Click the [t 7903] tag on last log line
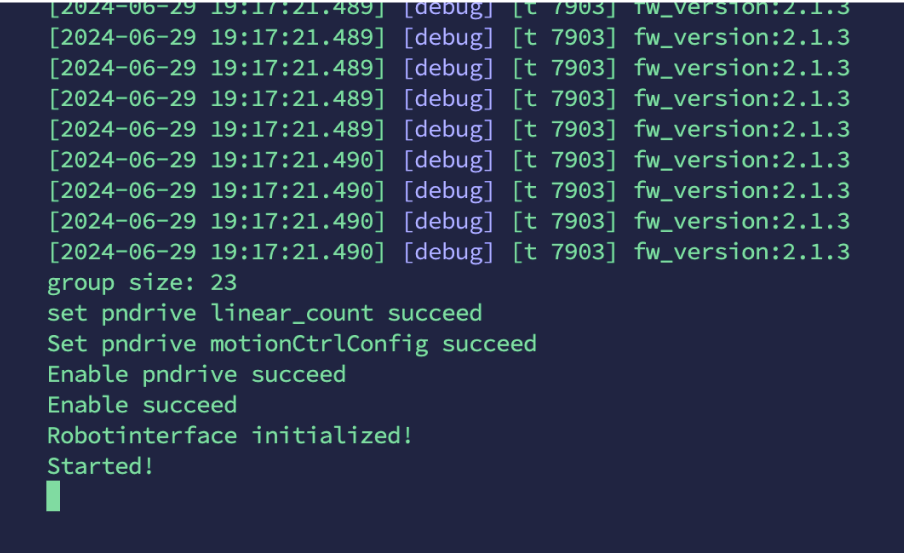904x553 pixels. click(564, 252)
